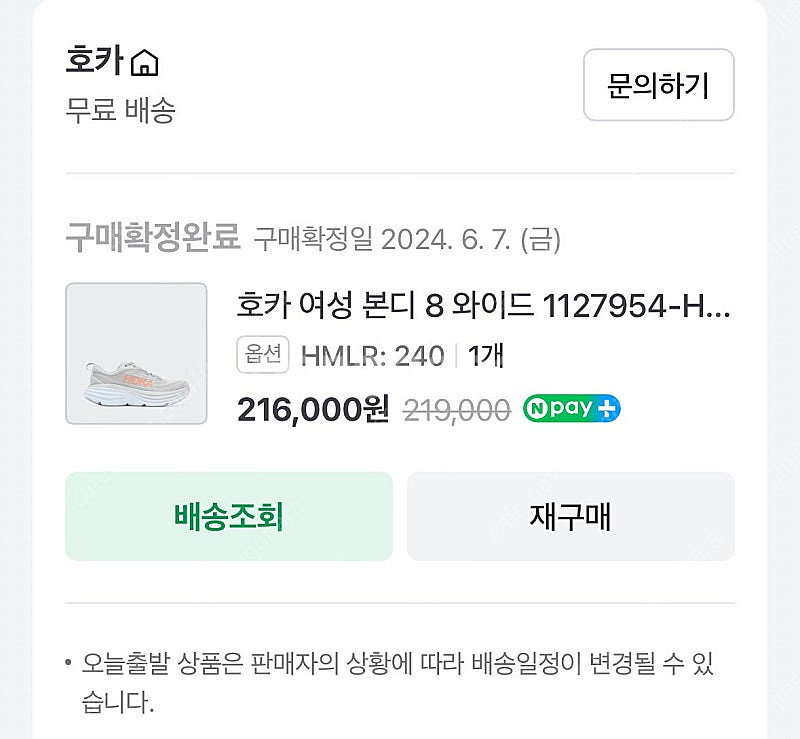Click the 구매확정완료 status text

point(153,238)
